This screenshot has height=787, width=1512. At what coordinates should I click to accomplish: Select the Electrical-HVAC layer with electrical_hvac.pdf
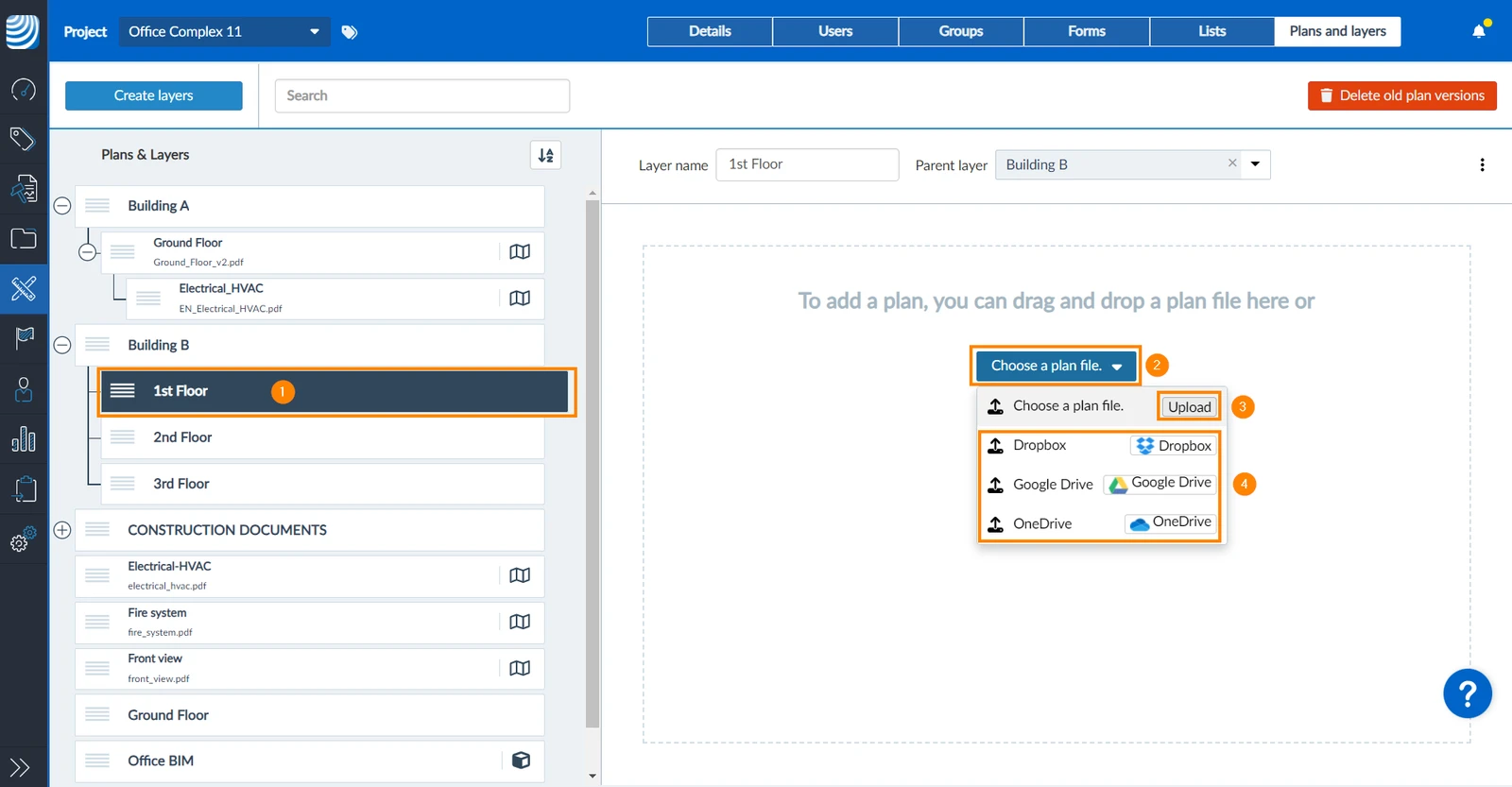coord(310,575)
